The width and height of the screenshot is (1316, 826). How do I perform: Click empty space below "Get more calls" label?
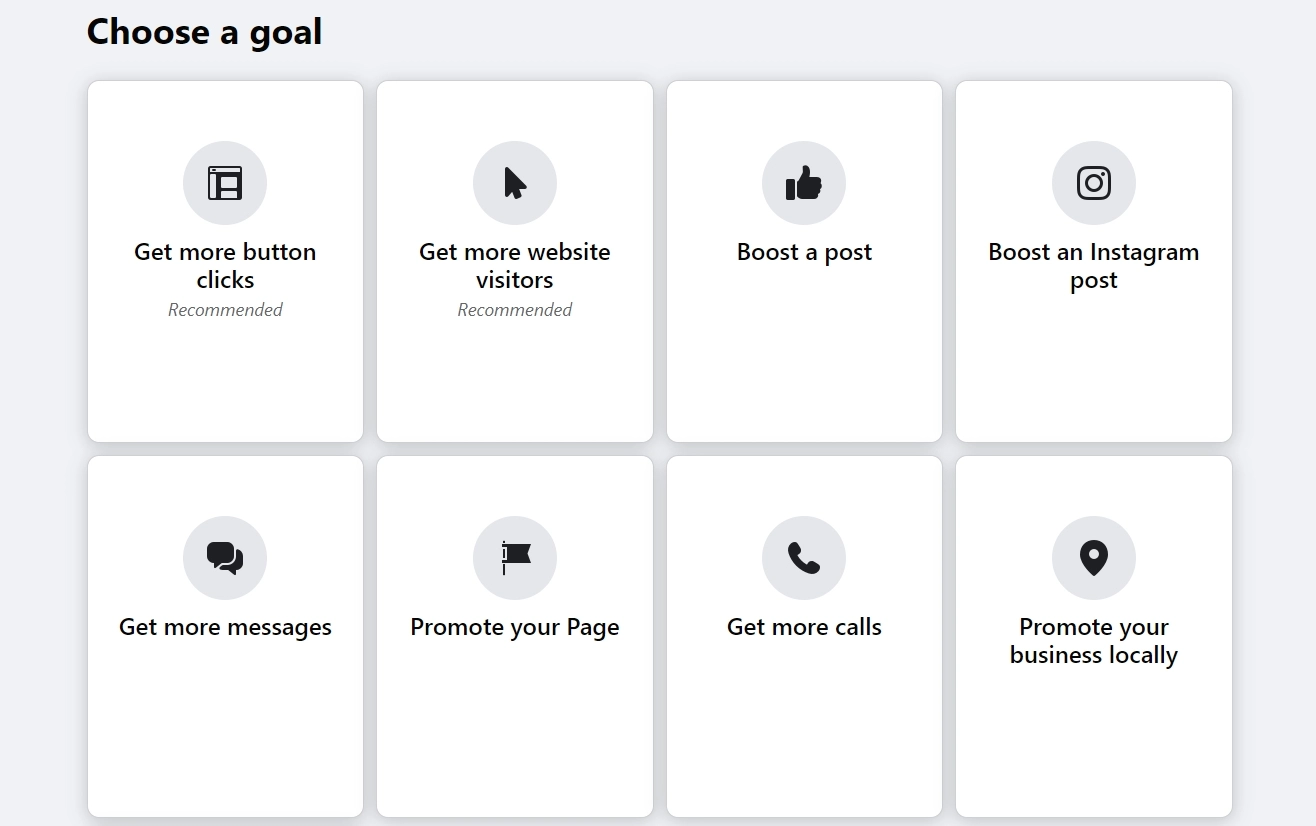(x=804, y=730)
